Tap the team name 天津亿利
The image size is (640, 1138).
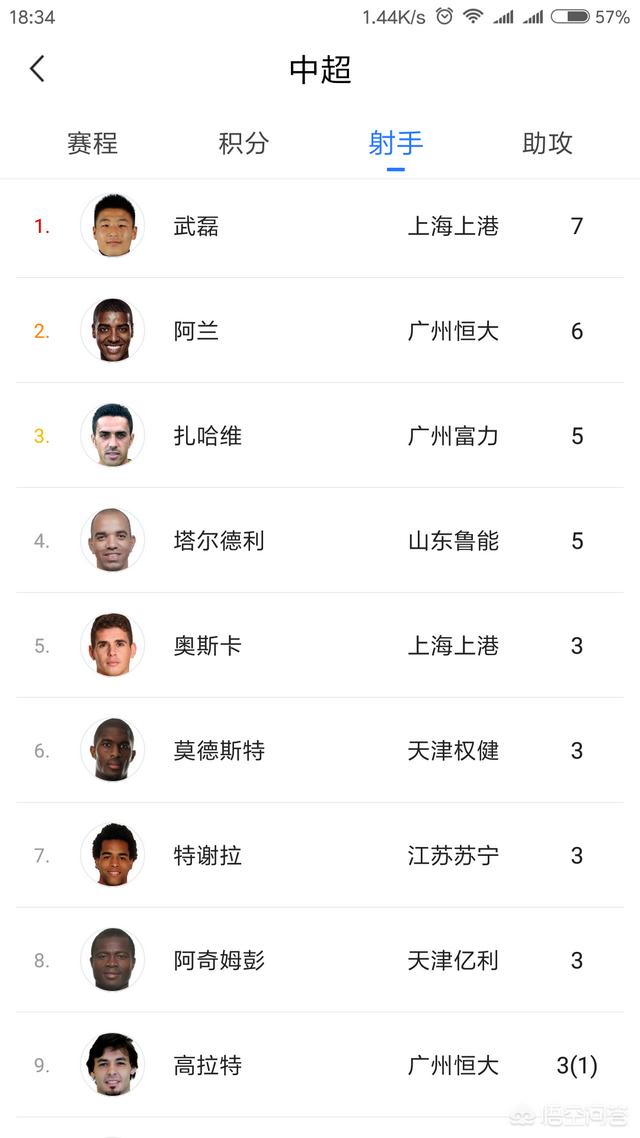(453, 961)
